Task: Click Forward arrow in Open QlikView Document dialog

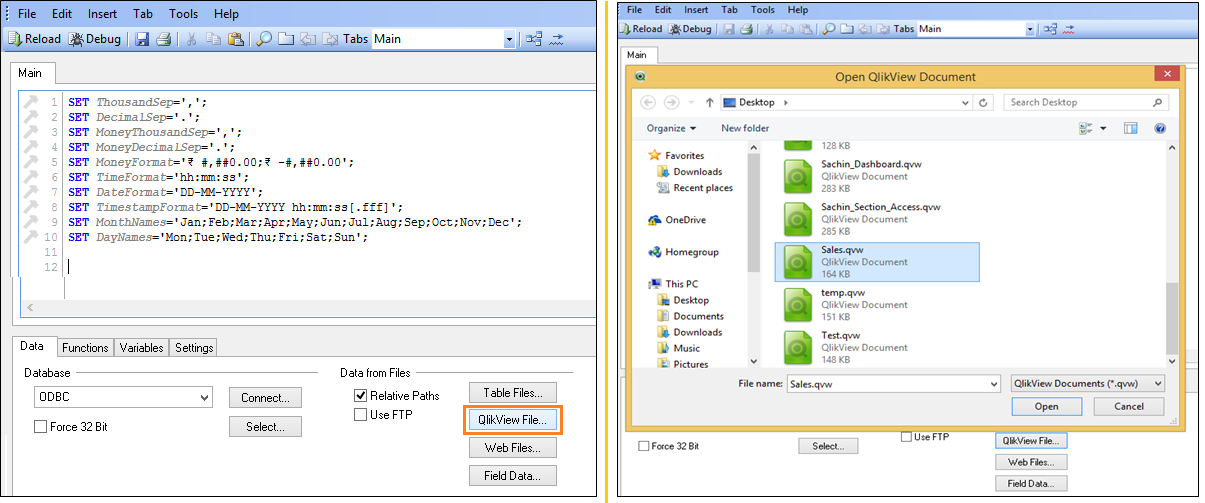Action: tap(673, 102)
